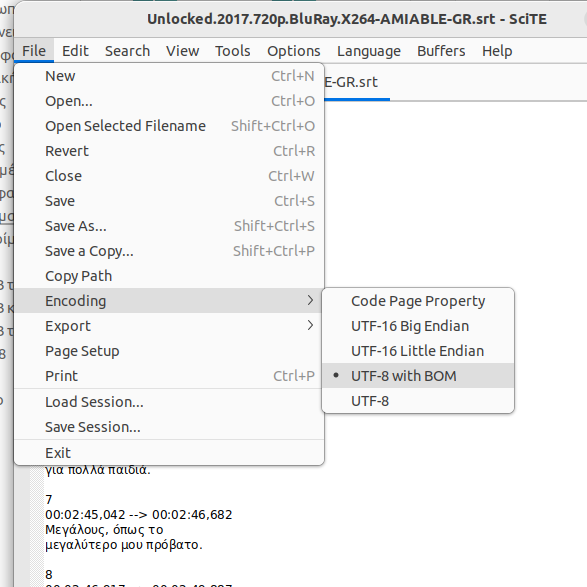Select UTF-16 Big Endian encoding
This screenshot has height=587, width=587.
[418, 326]
